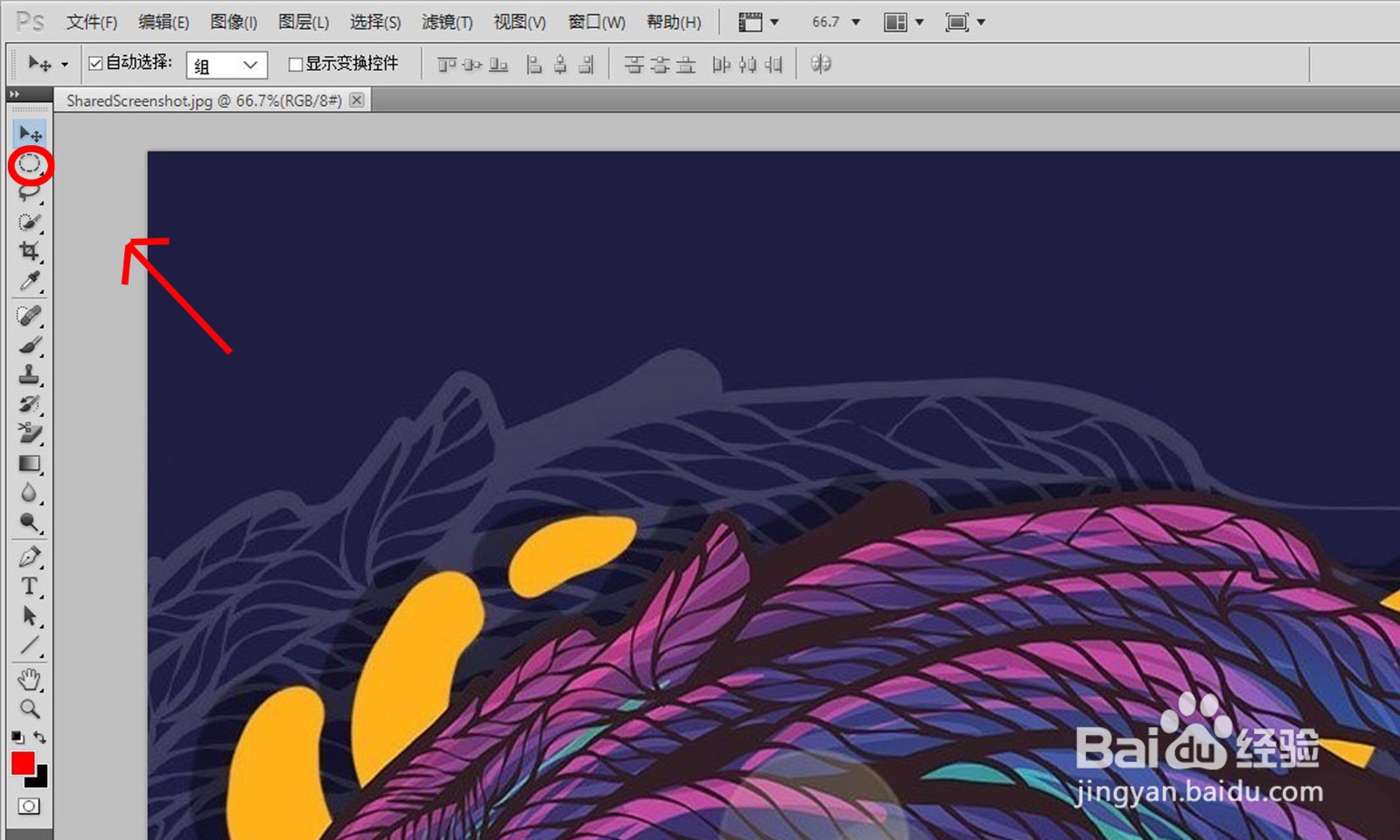
Task: Select the Line tool
Action: (30, 646)
